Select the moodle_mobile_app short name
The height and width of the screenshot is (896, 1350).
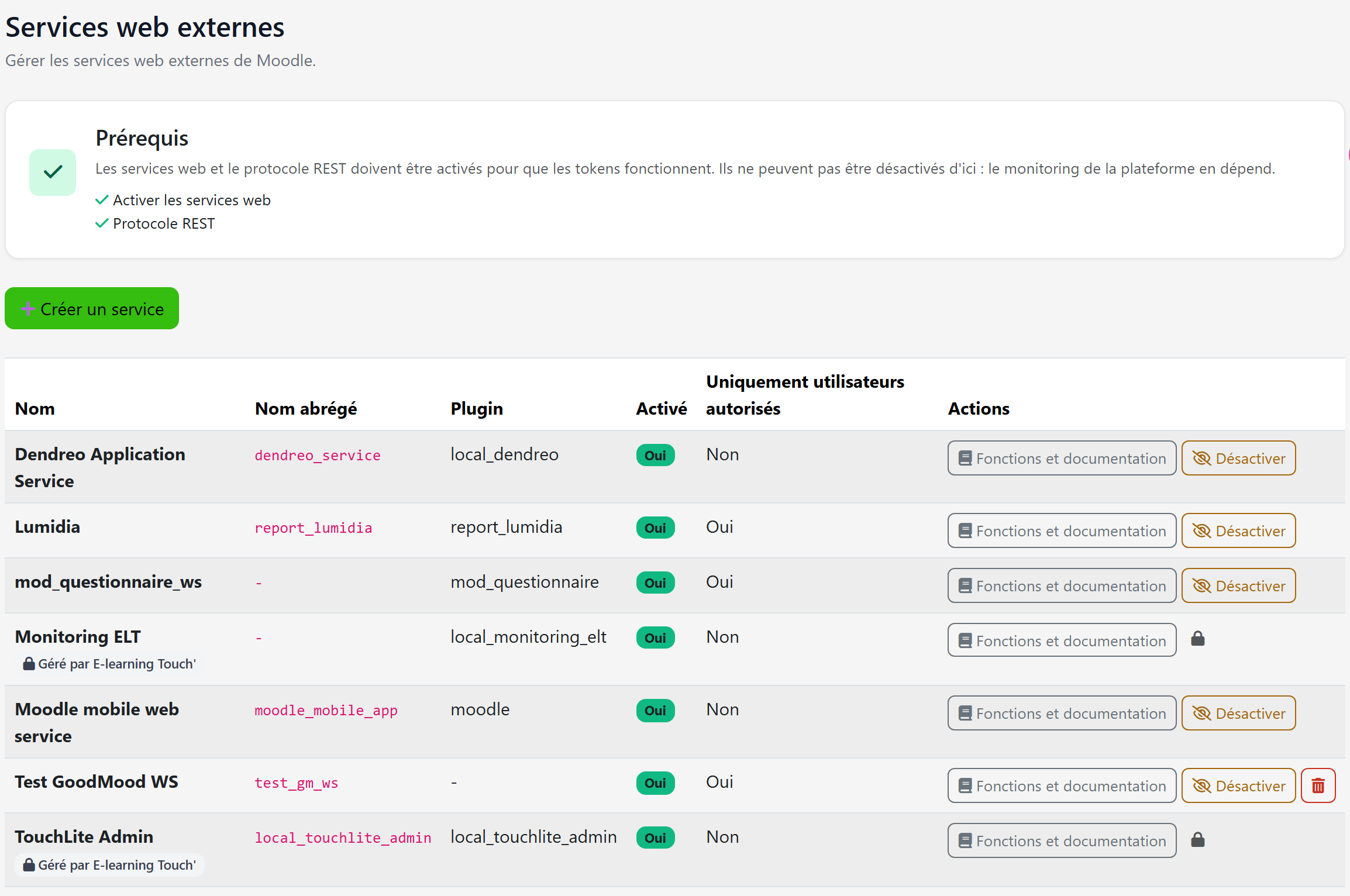(x=326, y=710)
